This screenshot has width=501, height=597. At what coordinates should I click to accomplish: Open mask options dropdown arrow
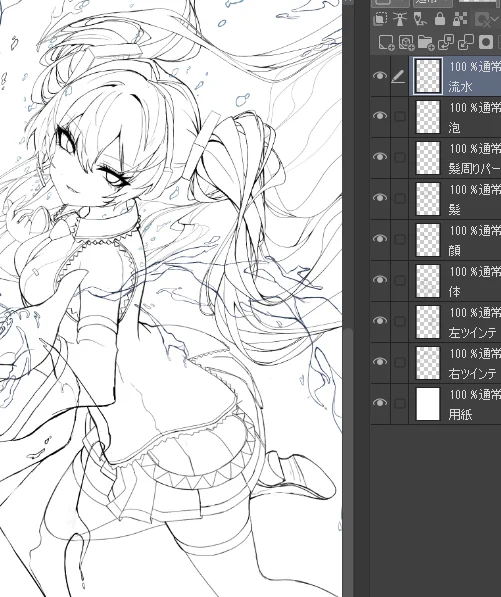coord(494,19)
